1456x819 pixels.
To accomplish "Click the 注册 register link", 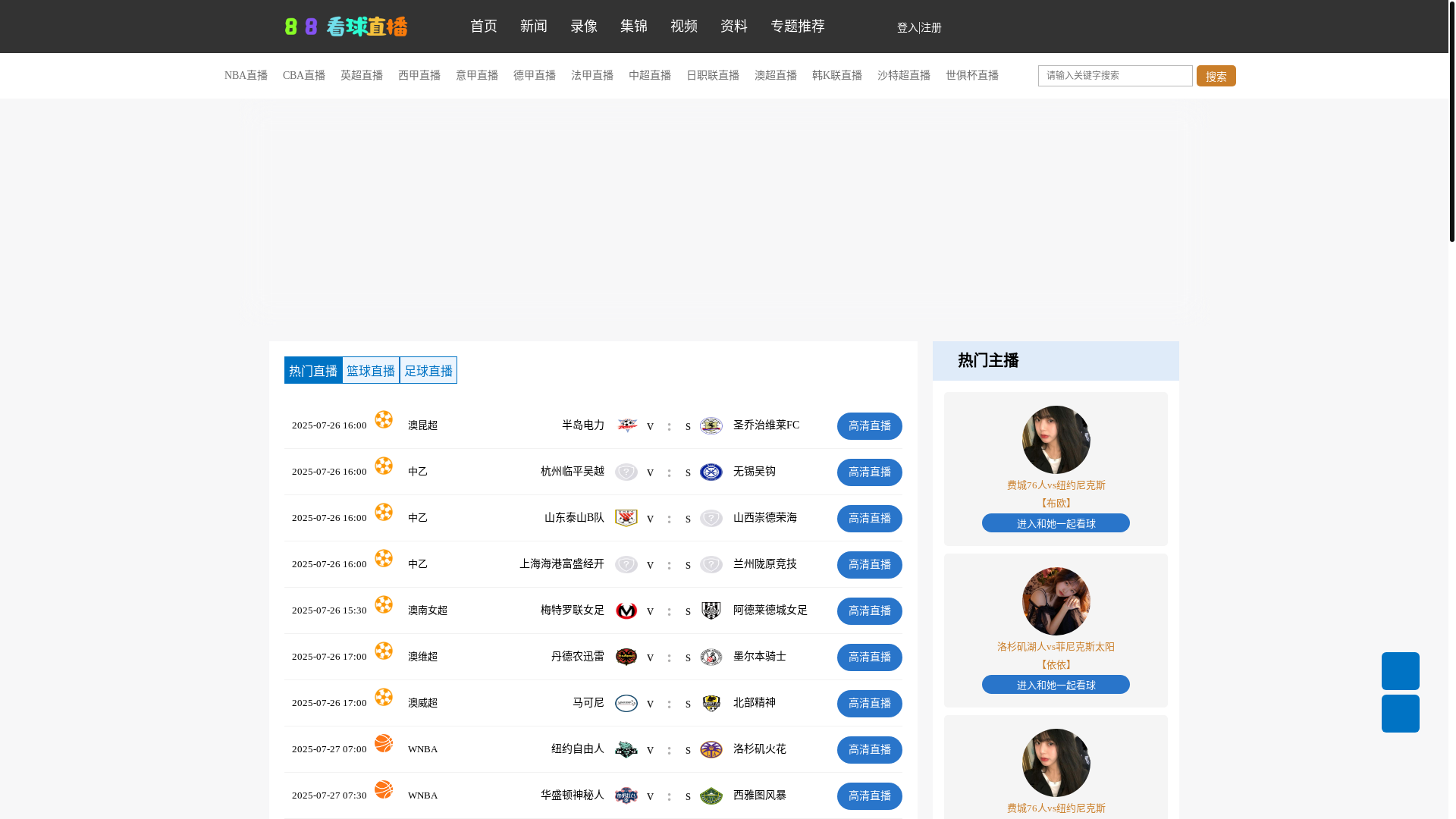I will [x=931, y=28].
